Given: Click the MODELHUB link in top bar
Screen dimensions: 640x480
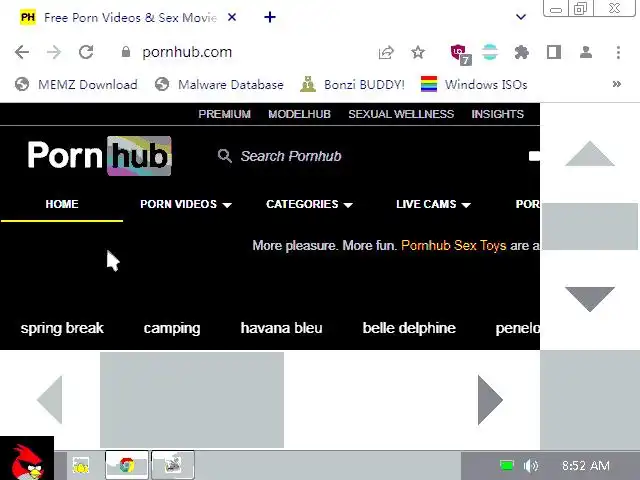Looking at the screenshot, I should point(299,114).
